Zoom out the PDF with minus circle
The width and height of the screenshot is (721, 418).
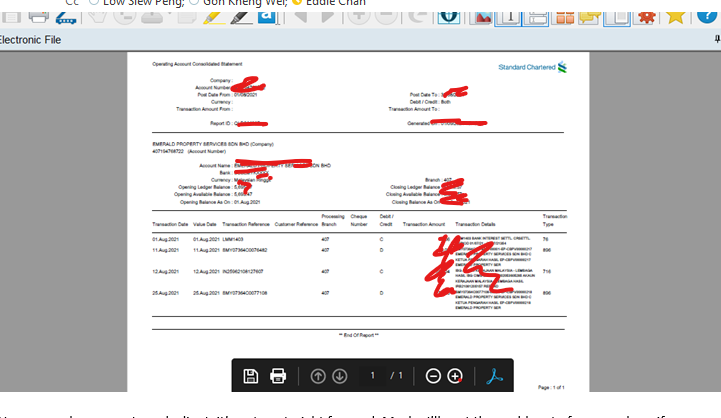(x=433, y=376)
